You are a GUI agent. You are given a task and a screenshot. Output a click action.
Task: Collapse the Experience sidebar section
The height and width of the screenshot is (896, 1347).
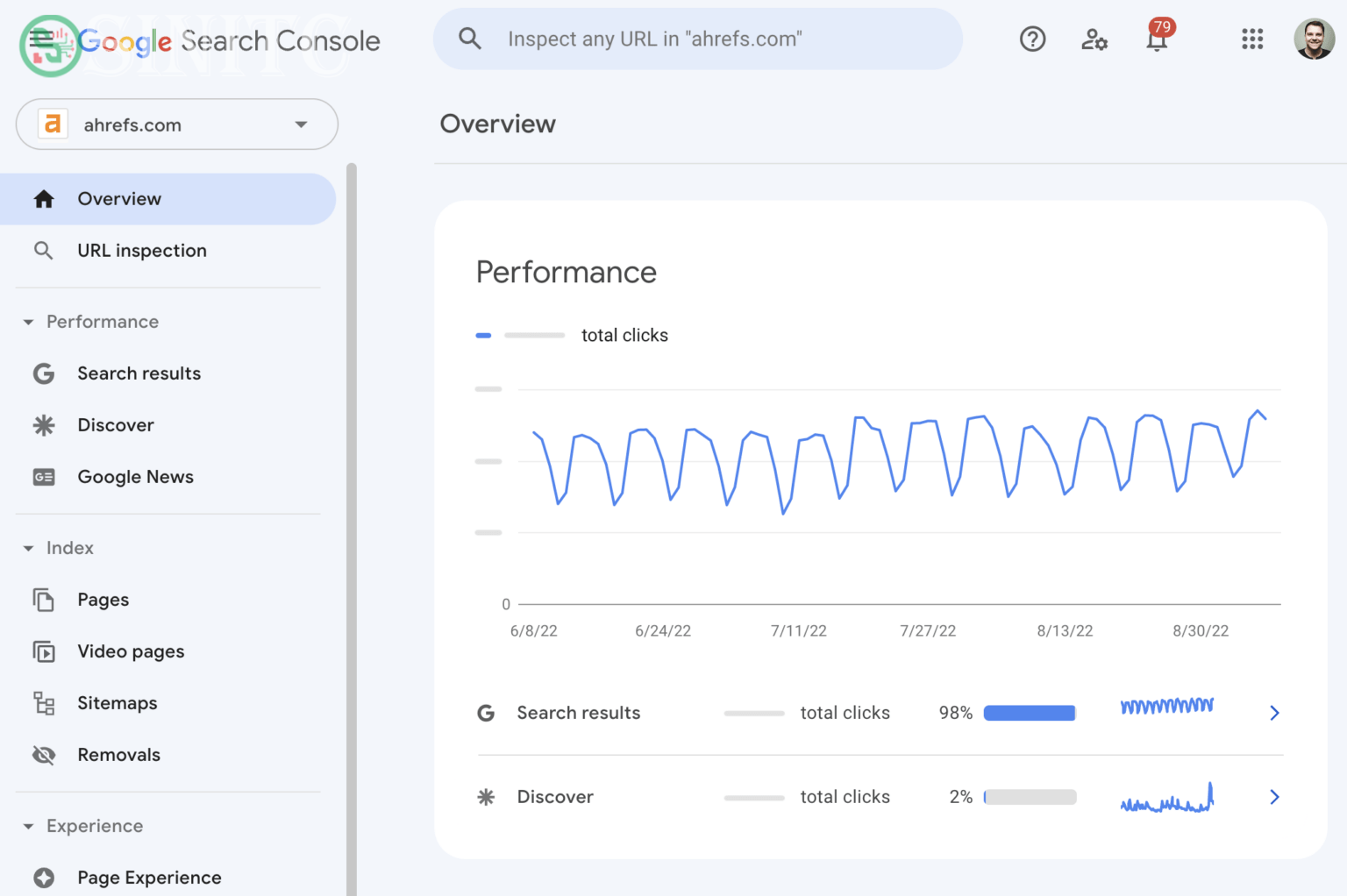(28, 826)
